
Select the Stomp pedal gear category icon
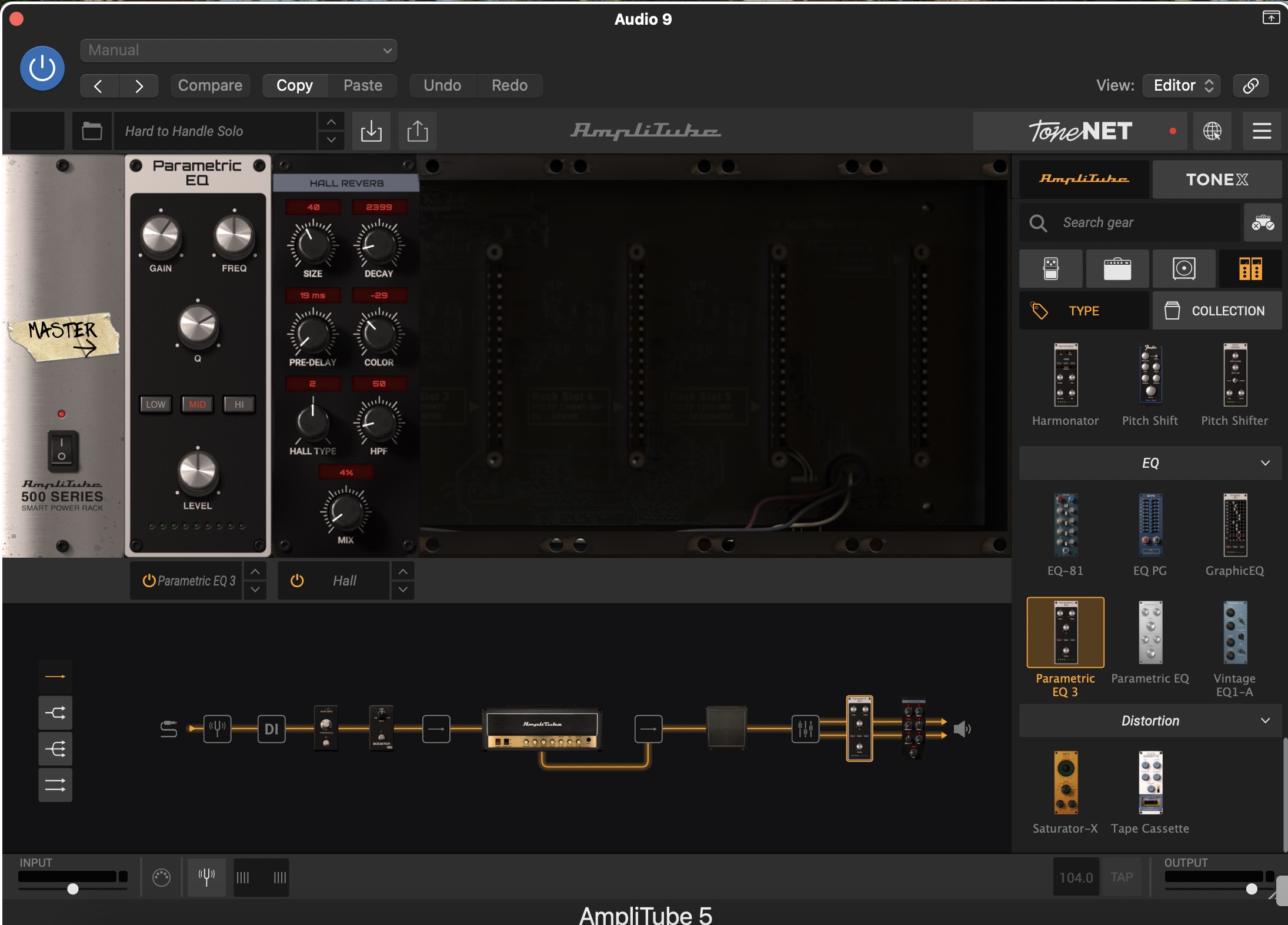point(1050,269)
